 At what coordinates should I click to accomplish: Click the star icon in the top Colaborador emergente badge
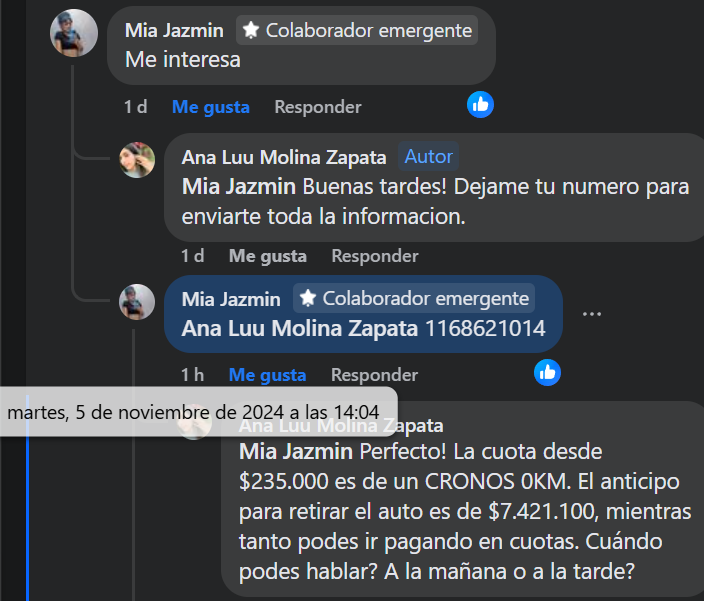click(x=251, y=31)
